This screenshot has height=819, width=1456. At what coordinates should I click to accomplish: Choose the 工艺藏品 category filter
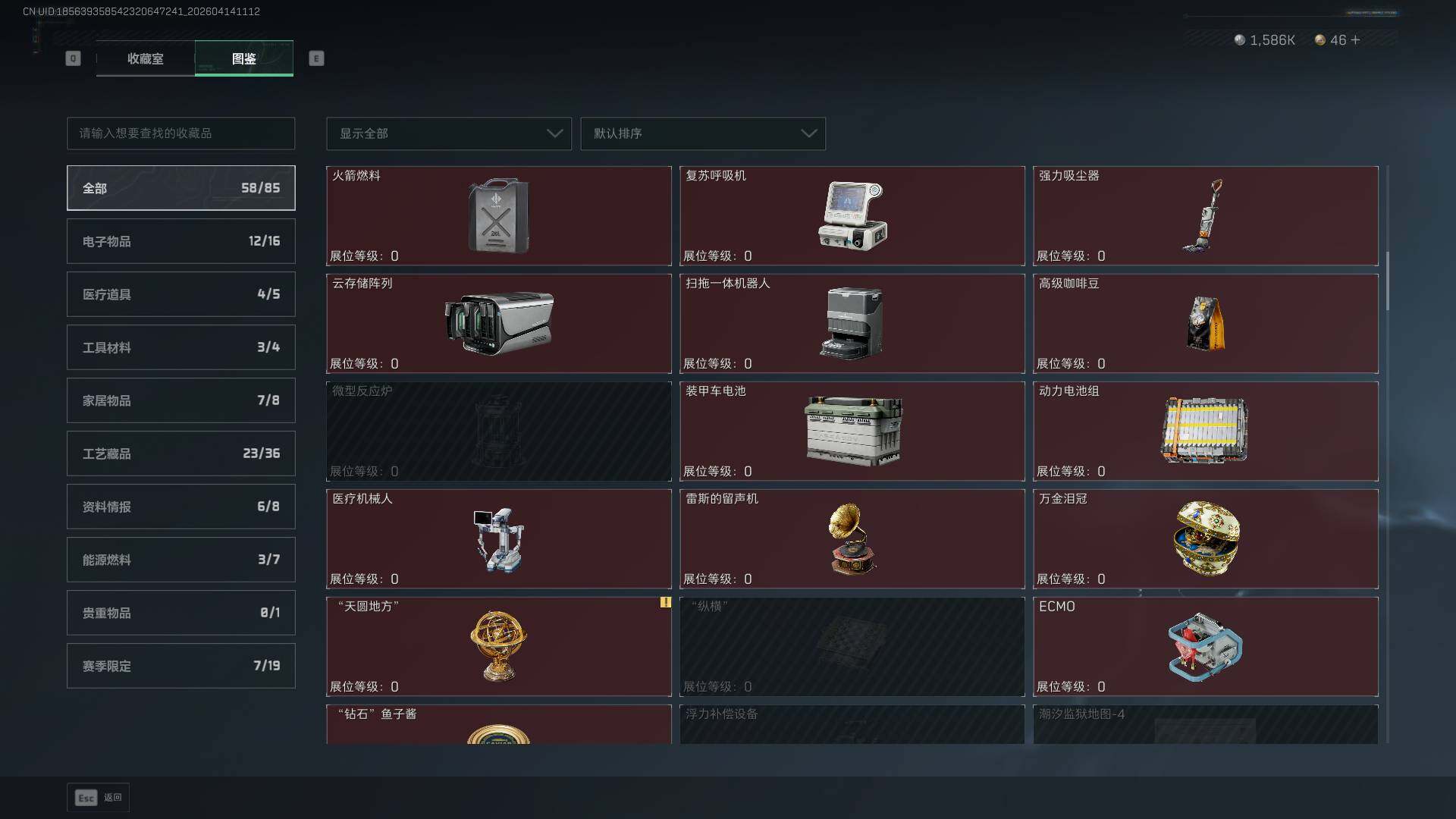[181, 453]
